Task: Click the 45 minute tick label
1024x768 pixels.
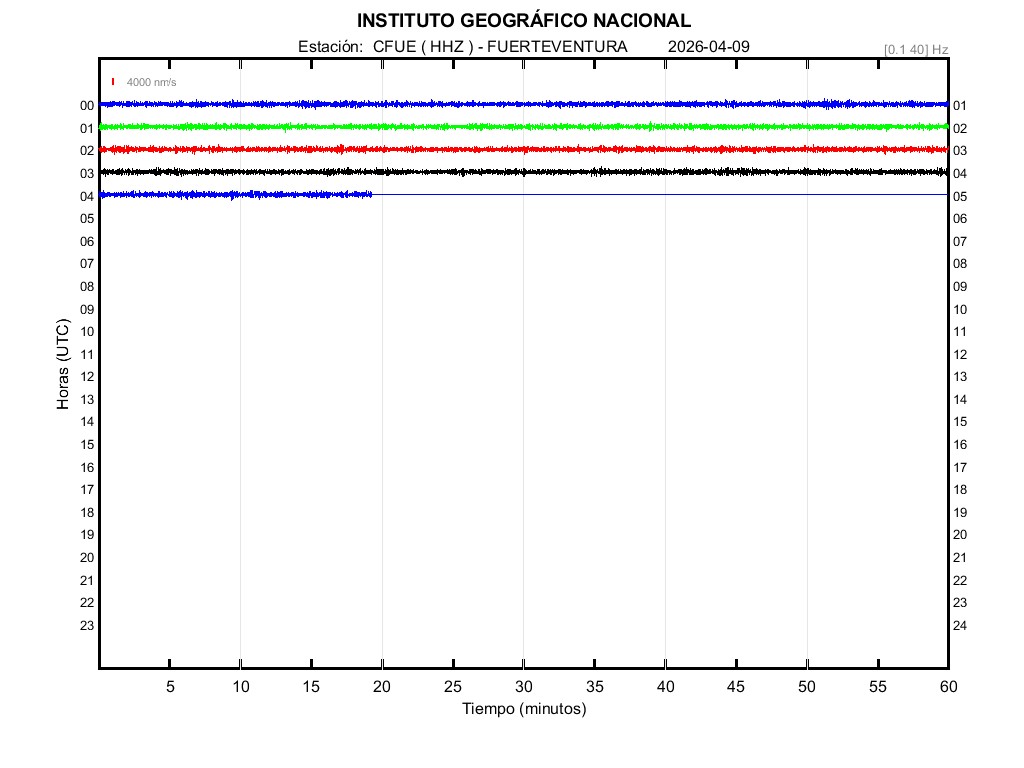Action: [736, 687]
